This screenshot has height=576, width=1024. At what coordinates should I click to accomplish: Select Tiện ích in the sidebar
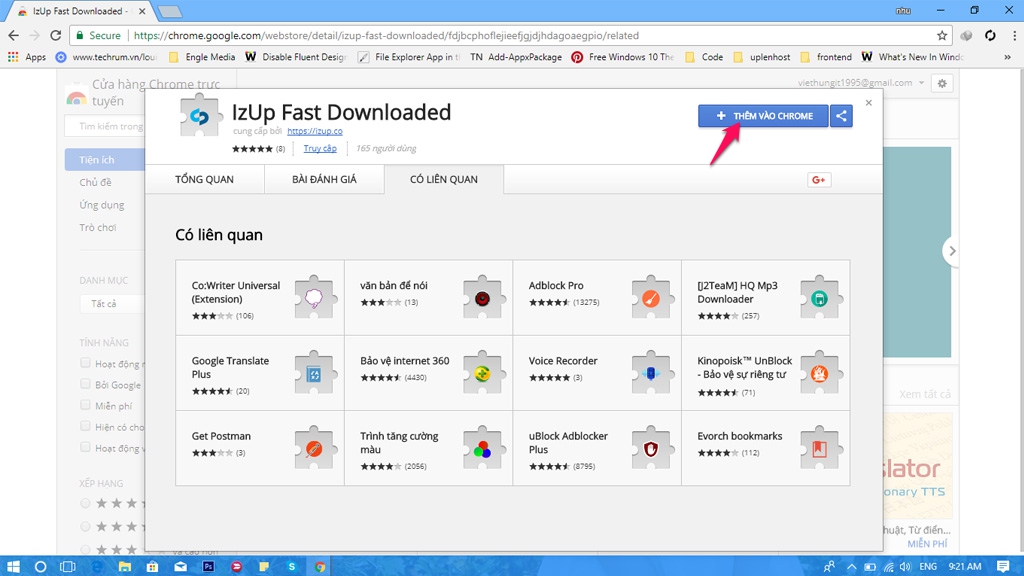[104, 159]
